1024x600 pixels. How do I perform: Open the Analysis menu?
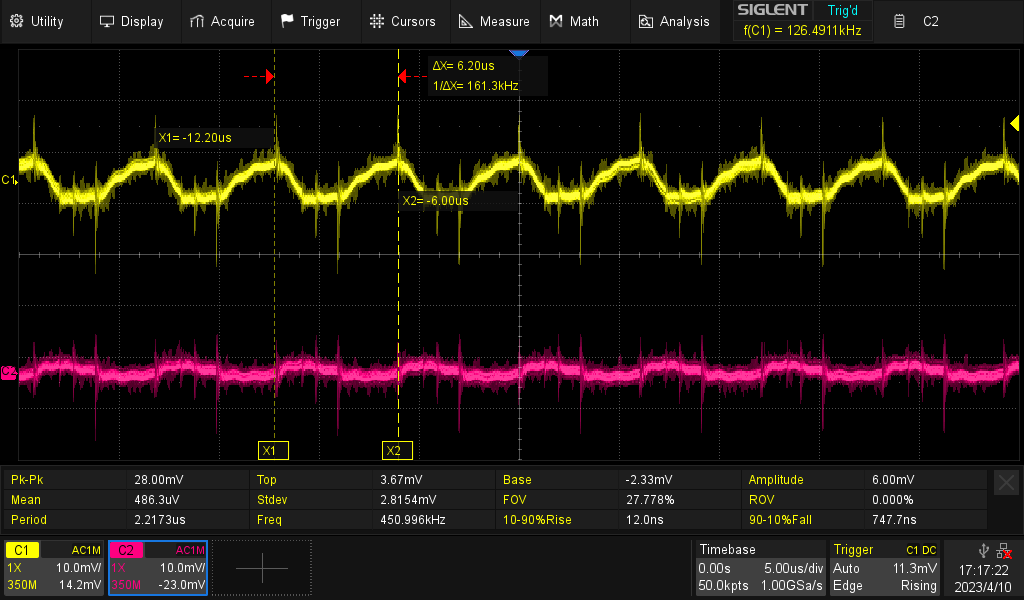point(674,22)
